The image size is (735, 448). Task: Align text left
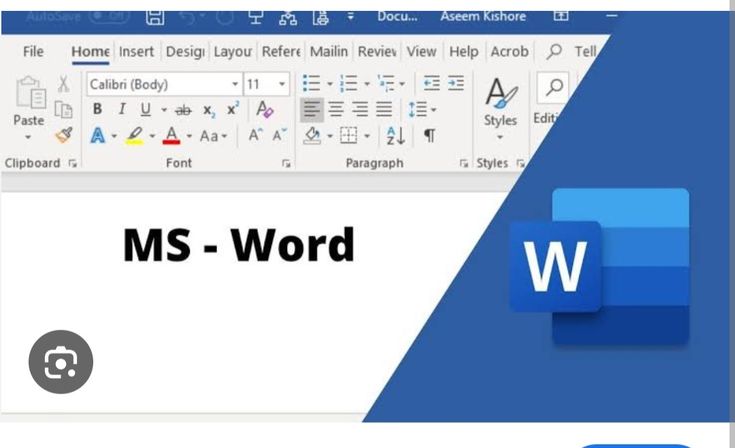coord(311,110)
